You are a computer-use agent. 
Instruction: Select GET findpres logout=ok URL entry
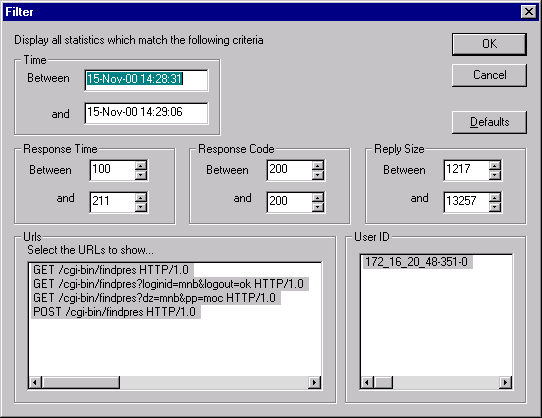click(169, 284)
